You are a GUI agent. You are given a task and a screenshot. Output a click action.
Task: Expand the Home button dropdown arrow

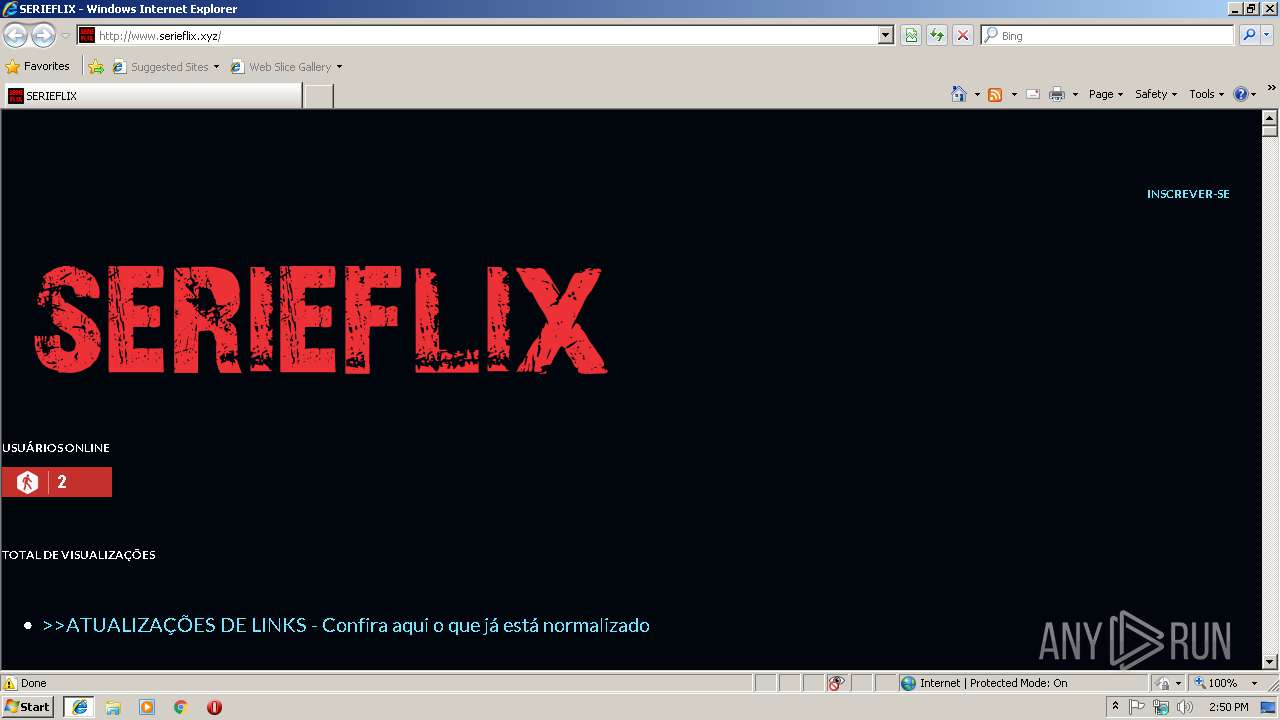[977, 94]
